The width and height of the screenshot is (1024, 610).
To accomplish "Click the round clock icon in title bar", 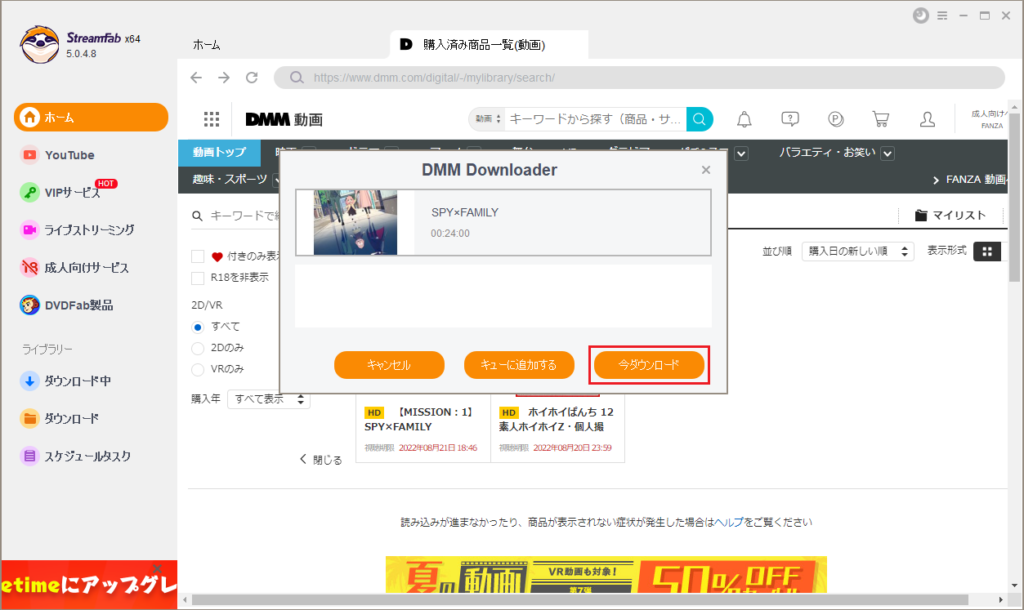I will (x=921, y=16).
